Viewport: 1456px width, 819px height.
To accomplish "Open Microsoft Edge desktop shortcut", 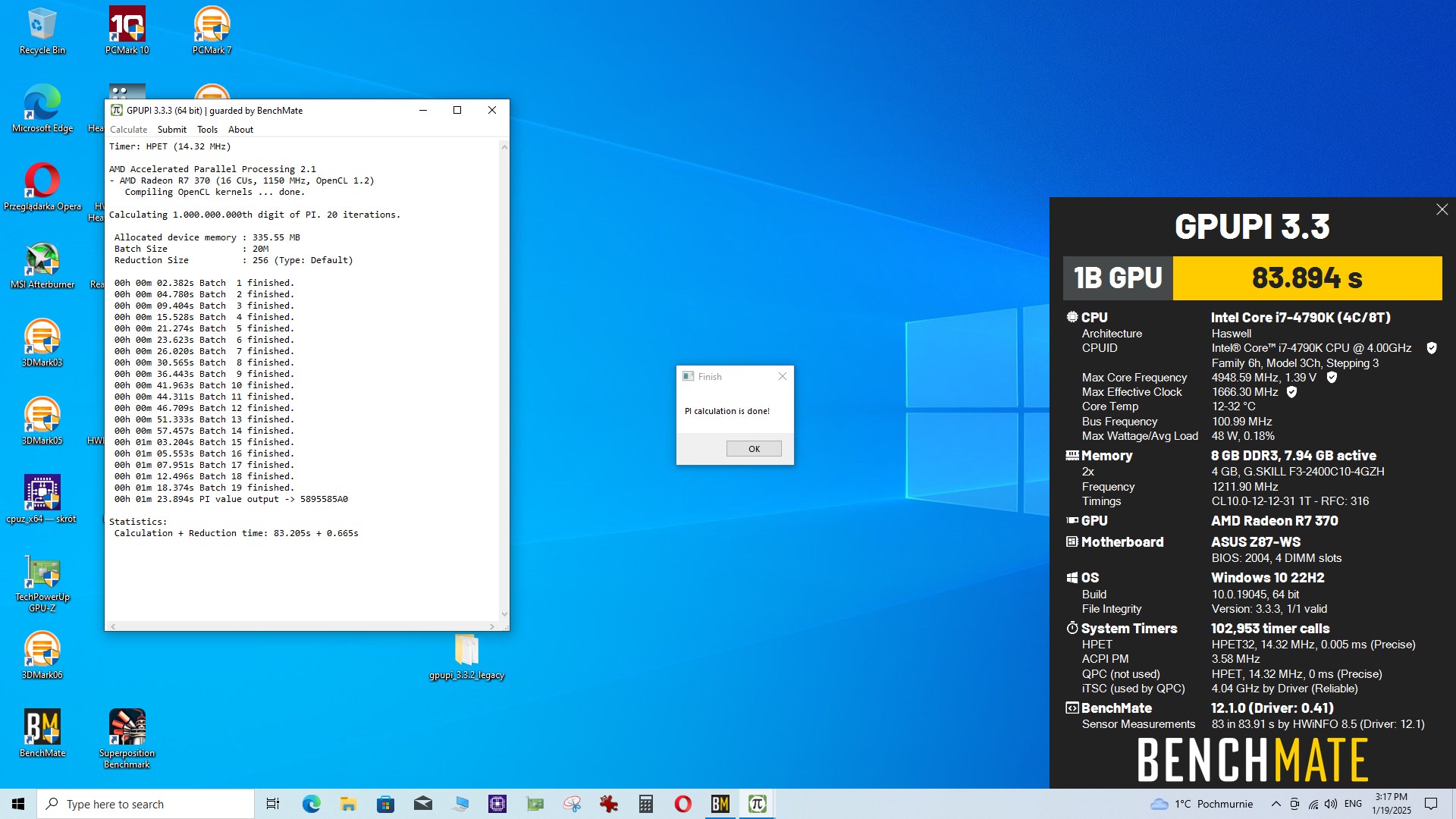I will click(x=42, y=109).
